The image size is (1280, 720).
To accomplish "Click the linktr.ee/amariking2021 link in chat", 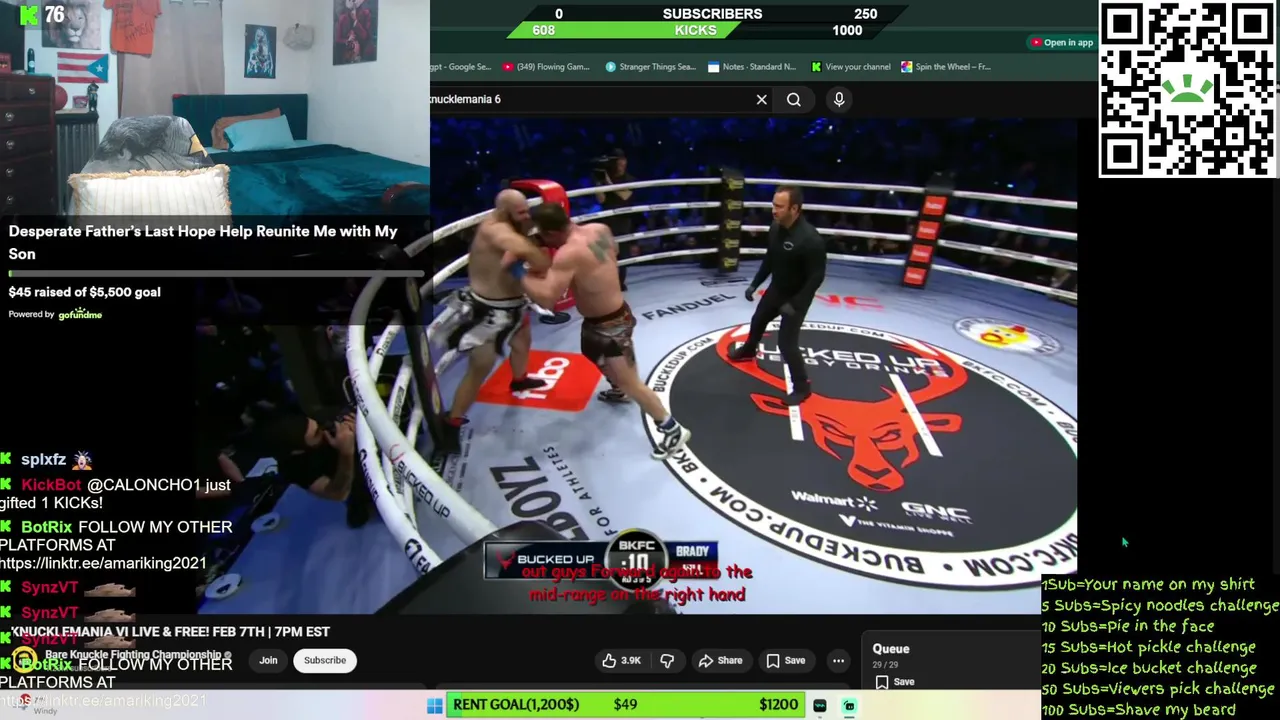I will pyautogui.click(x=103, y=563).
